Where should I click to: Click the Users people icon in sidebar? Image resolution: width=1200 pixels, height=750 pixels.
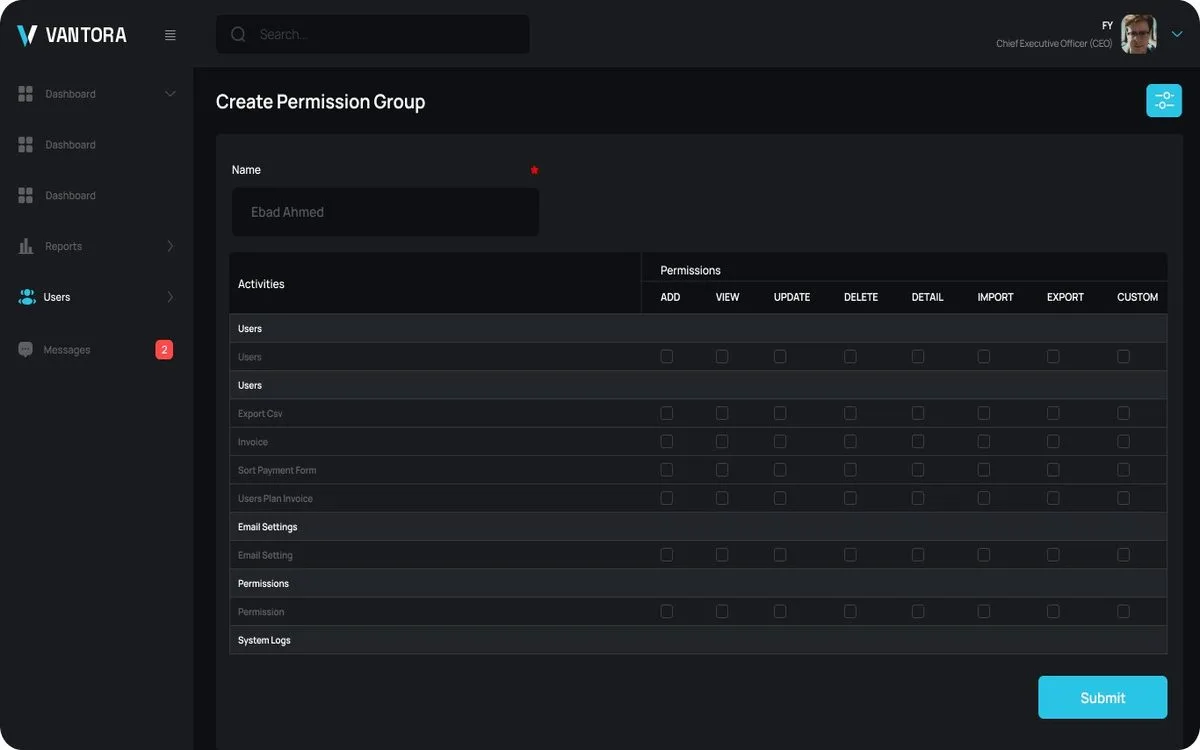pyautogui.click(x=27, y=297)
